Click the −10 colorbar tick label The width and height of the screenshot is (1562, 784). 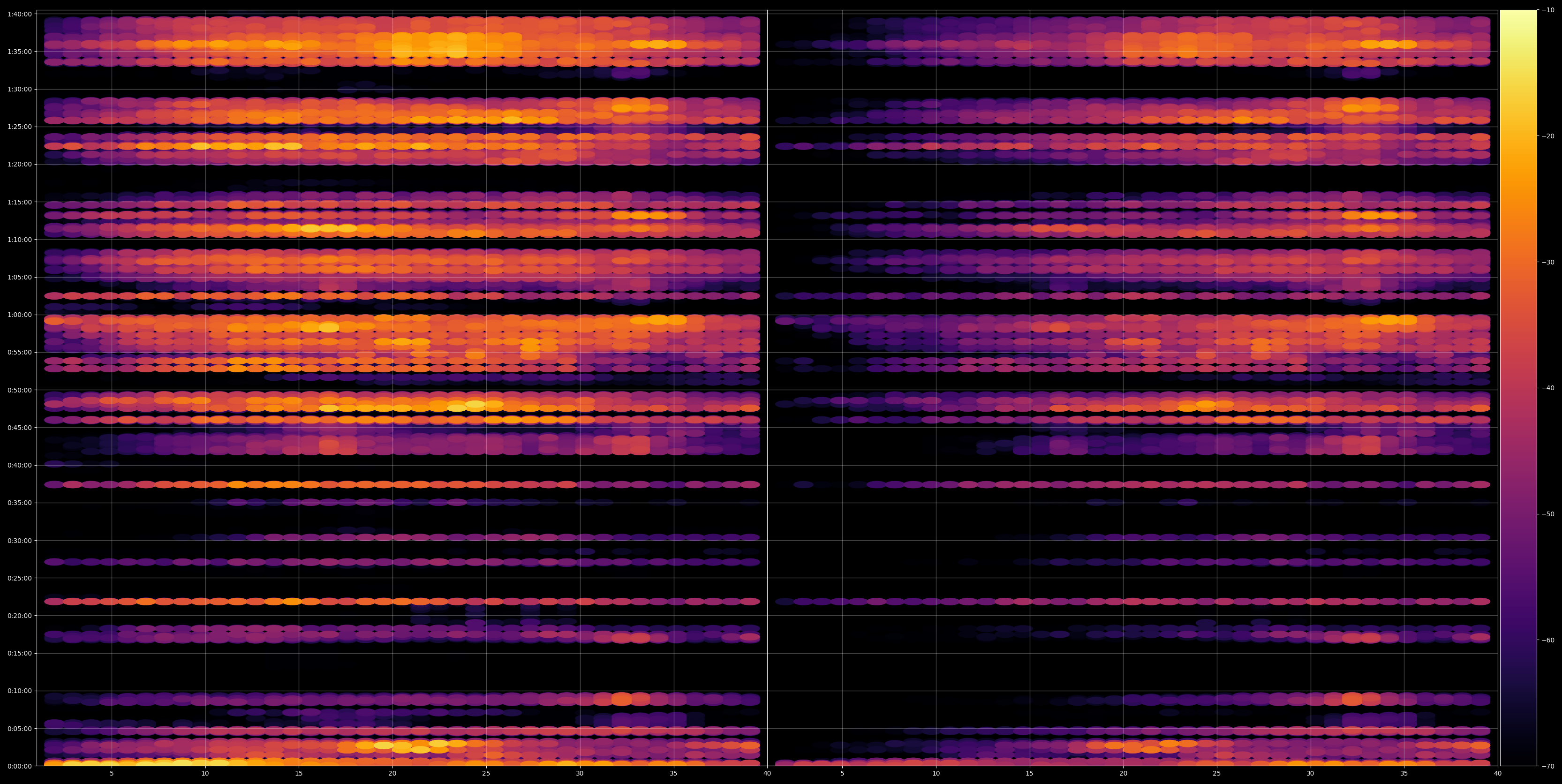click(x=1547, y=10)
